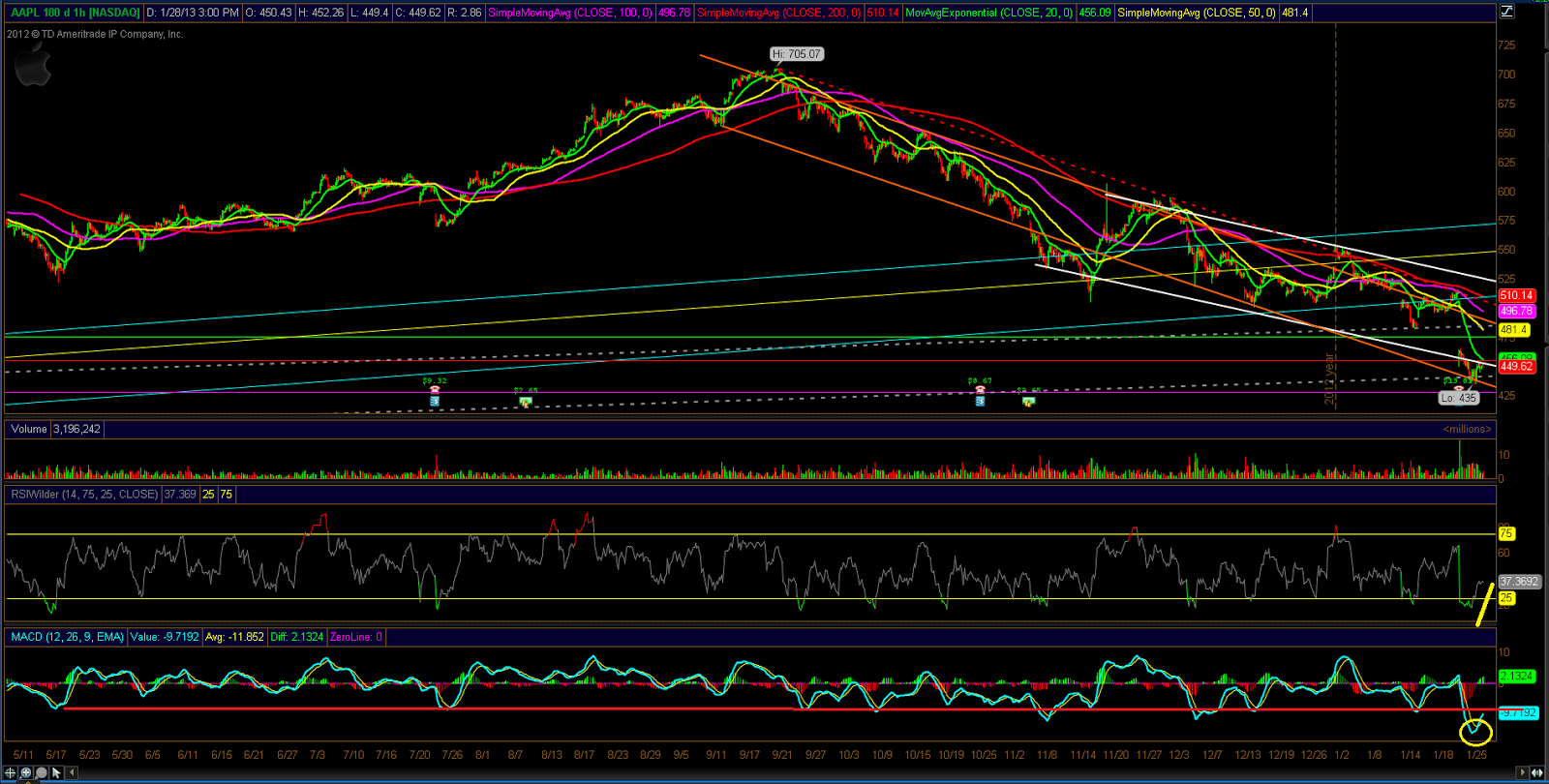
Task: Click the RSI 37.369 header value
Action: pos(180,494)
